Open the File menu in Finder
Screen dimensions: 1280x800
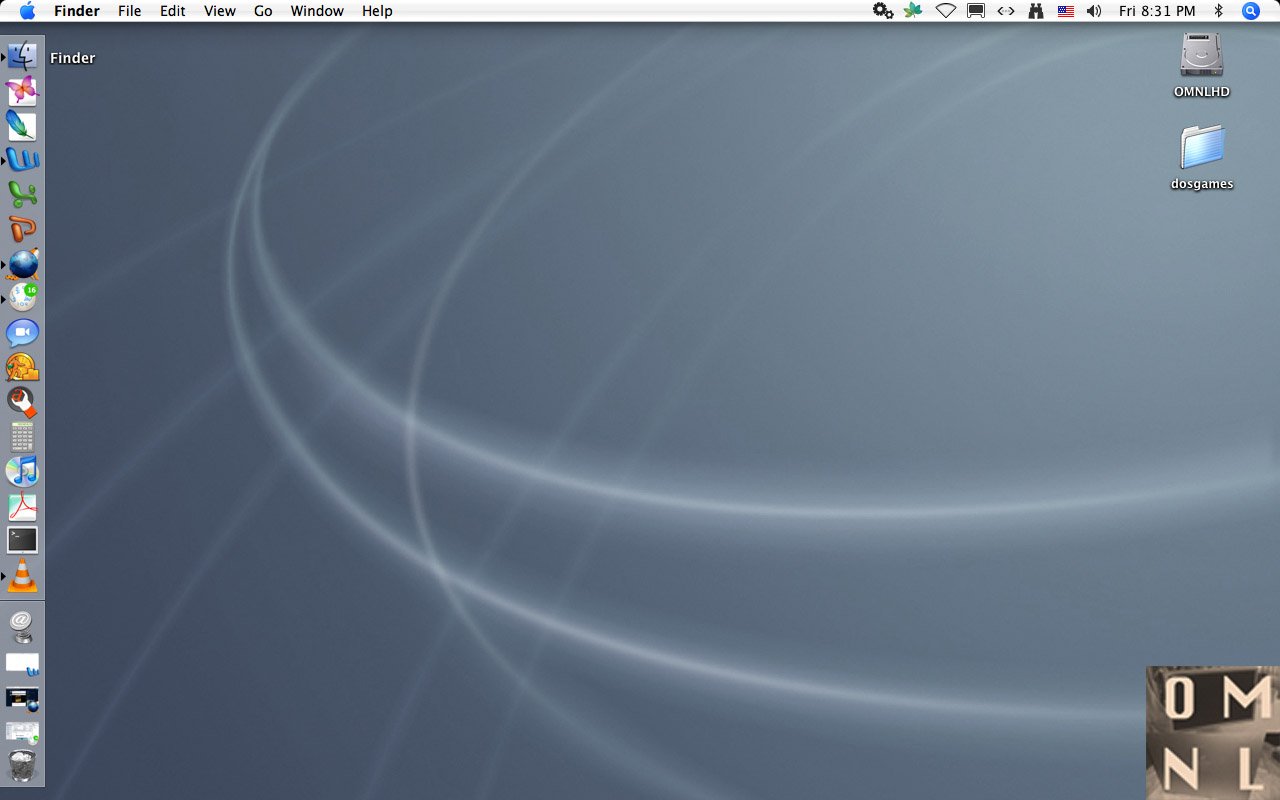tap(129, 11)
